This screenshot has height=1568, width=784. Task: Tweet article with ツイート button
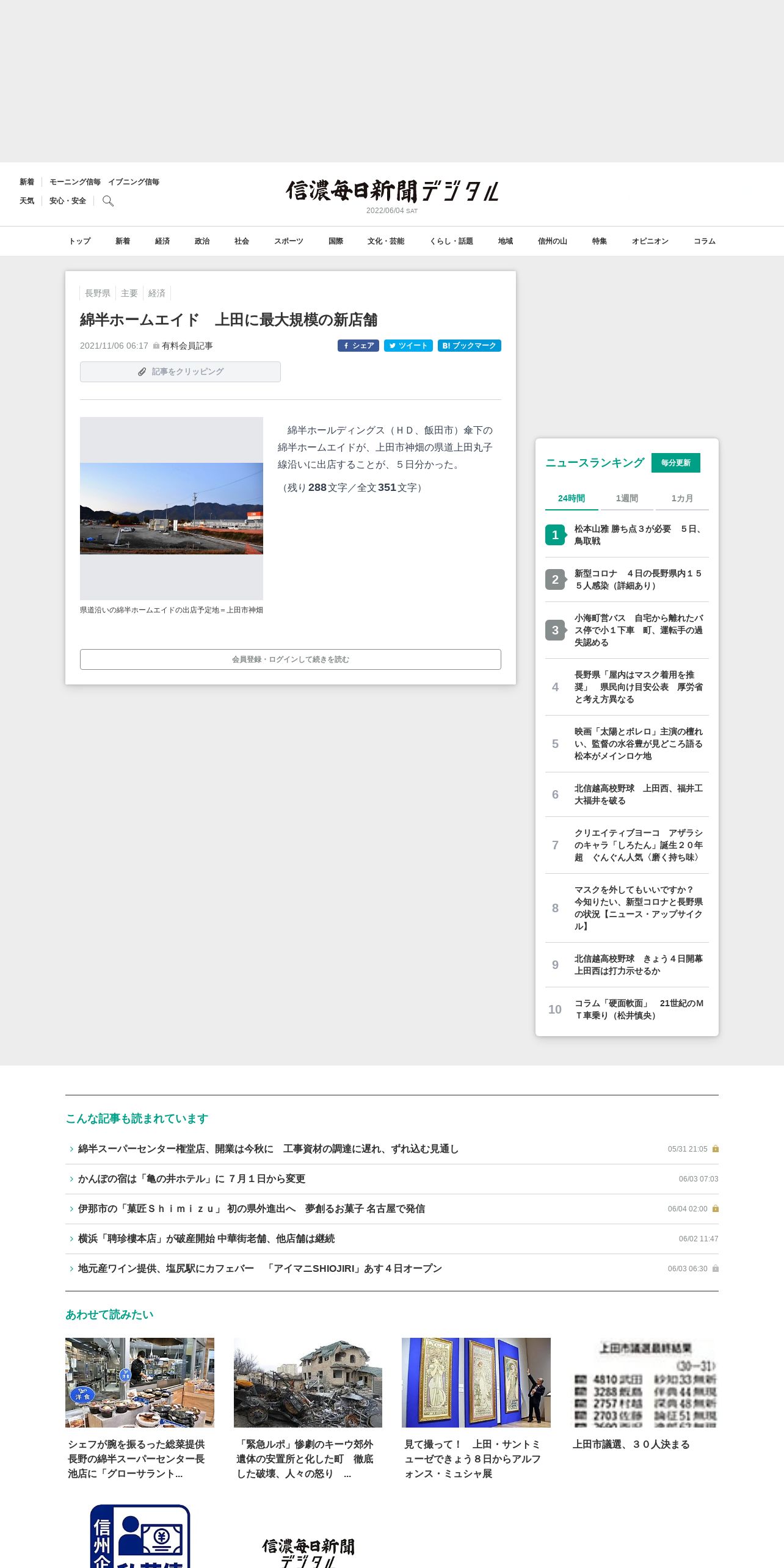[x=408, y=346]
